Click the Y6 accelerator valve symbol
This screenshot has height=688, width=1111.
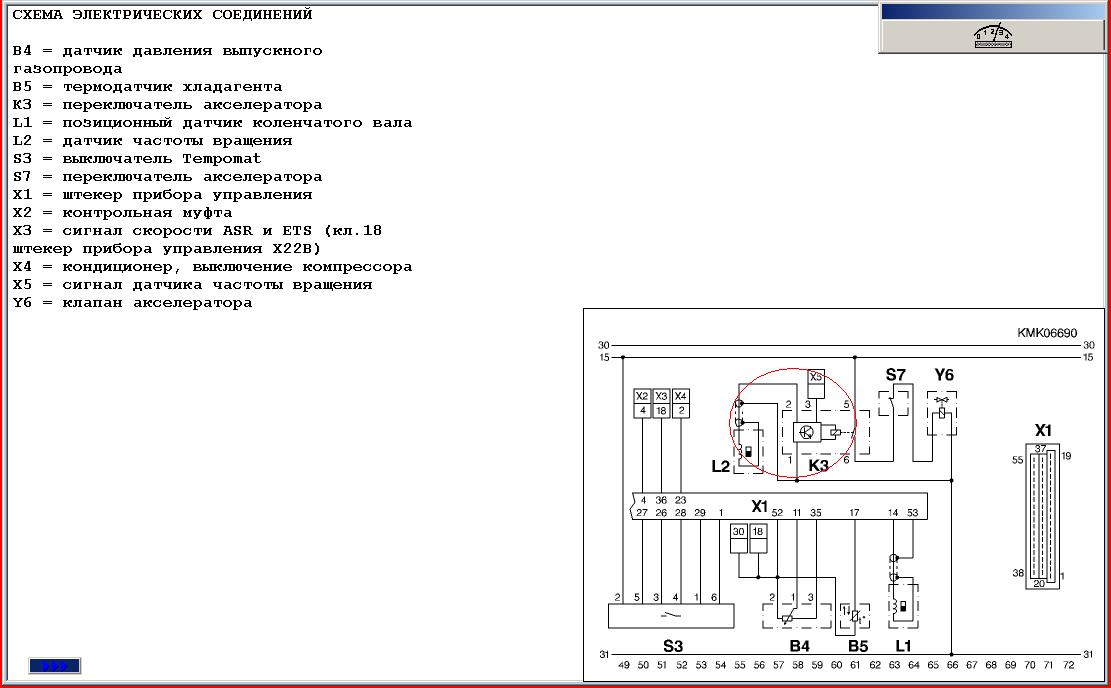[x=942, y=413]
